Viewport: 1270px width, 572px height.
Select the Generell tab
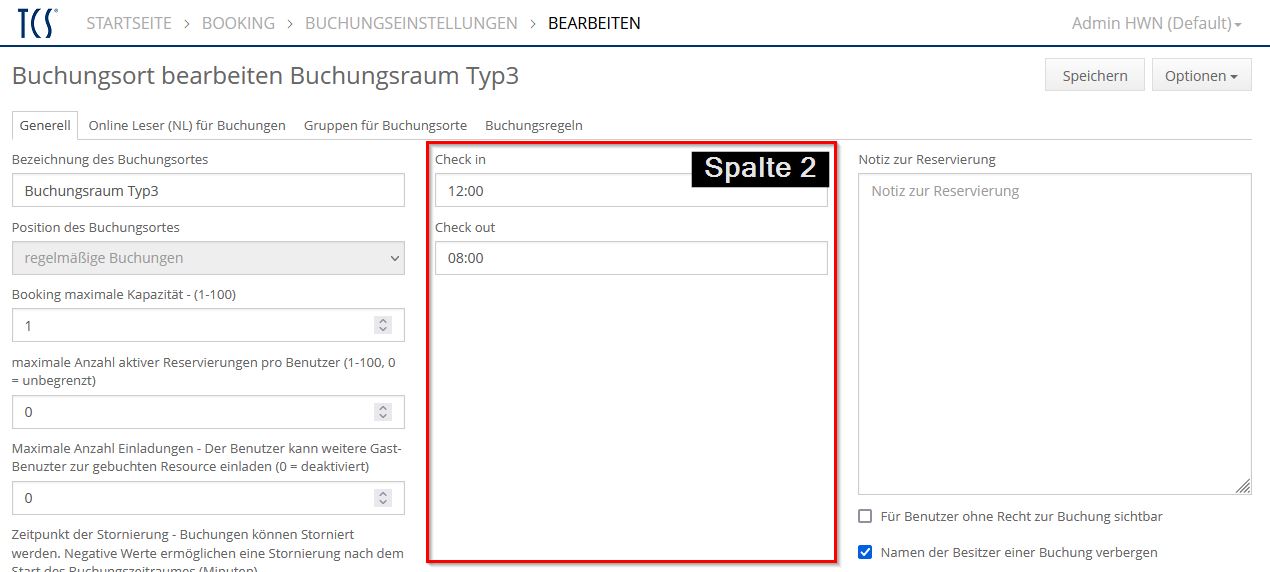pos(45,125)
